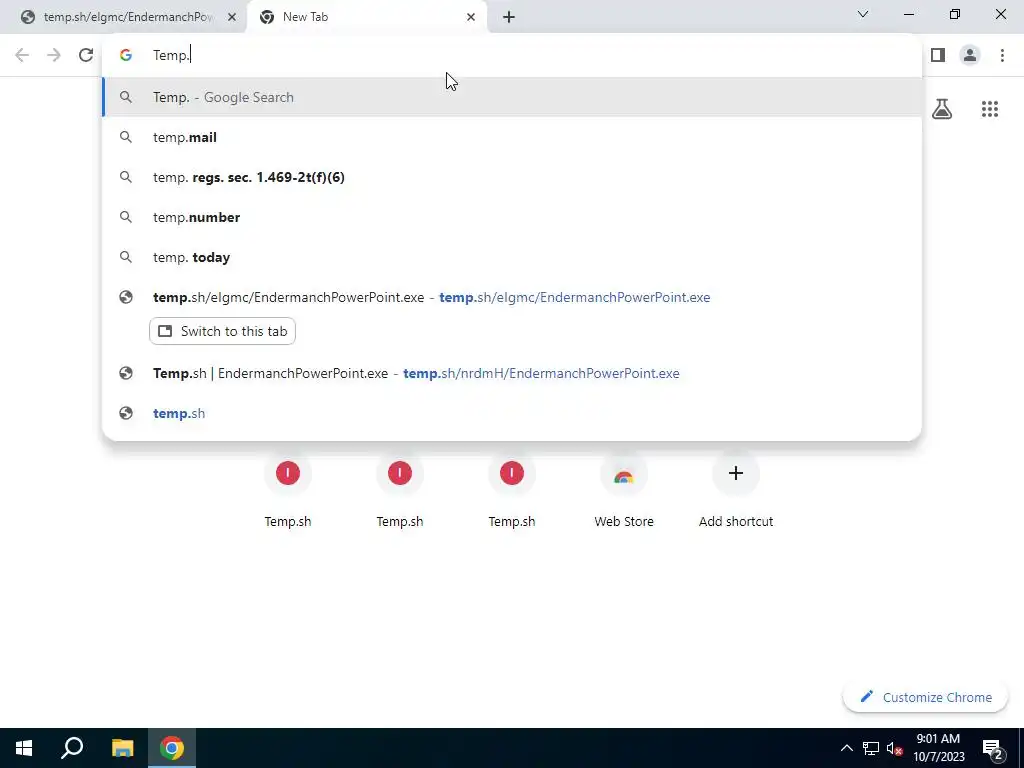Open the third Temp.sh shortcut
The width and height of the screenshot is (1024, 768).
pyautogui.click(x=512, y=488)
